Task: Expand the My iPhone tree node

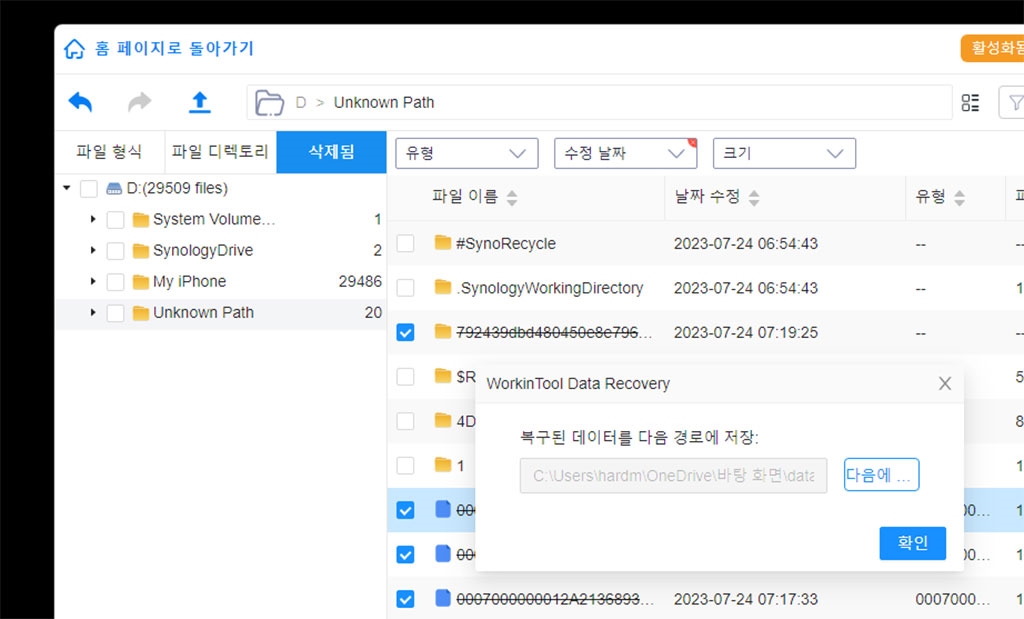Action: (93, 281)
